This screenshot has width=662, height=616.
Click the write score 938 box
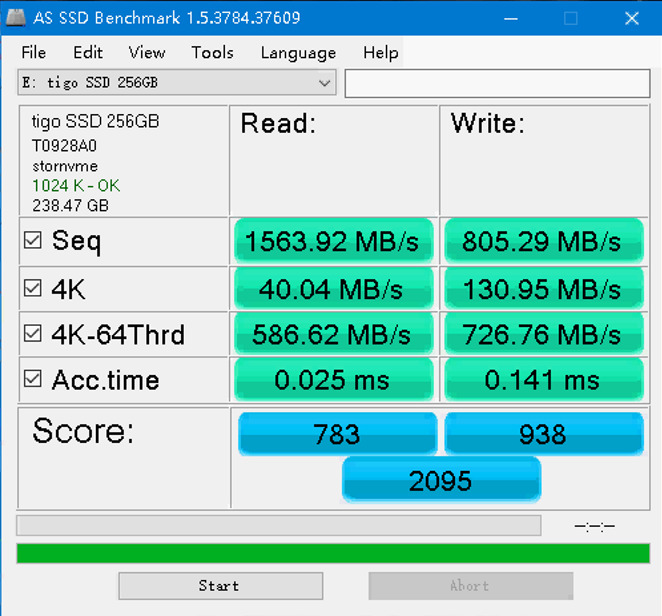(x=543, y=434)
